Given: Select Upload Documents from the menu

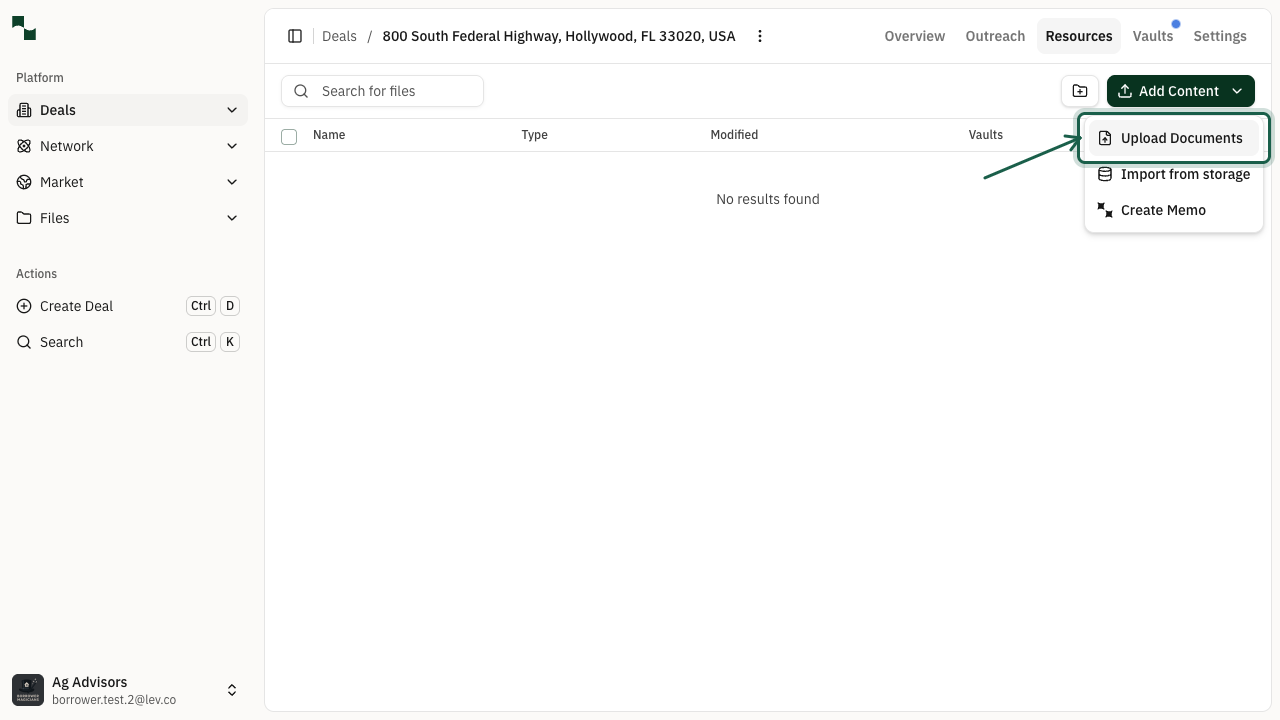Looking at the screenshot, I should click(x=1181, y=138).
